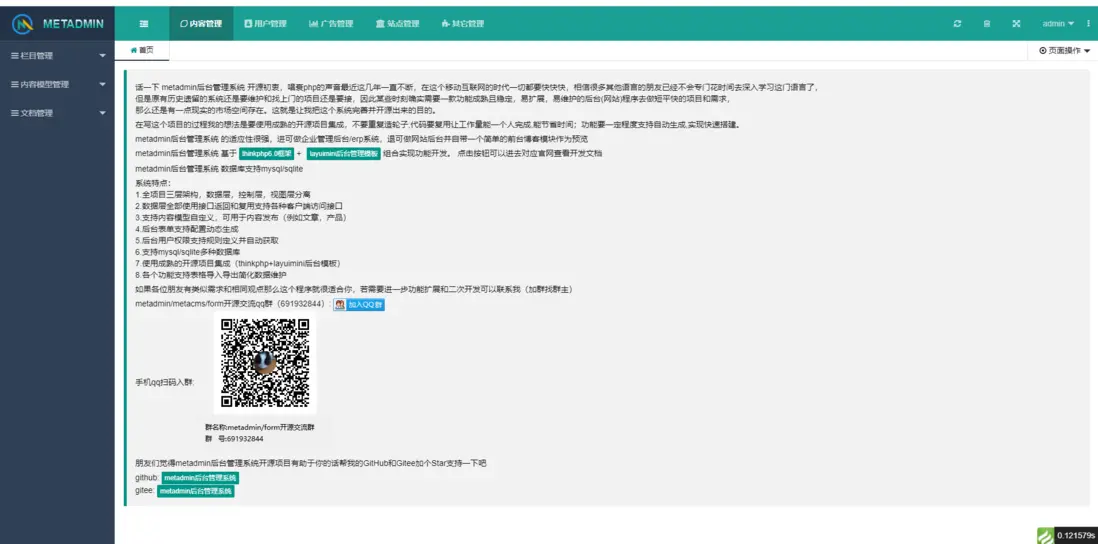Click the text 数据库支持mysql/sqlite
Screen dimensions: 1098x544
(262, 169)
